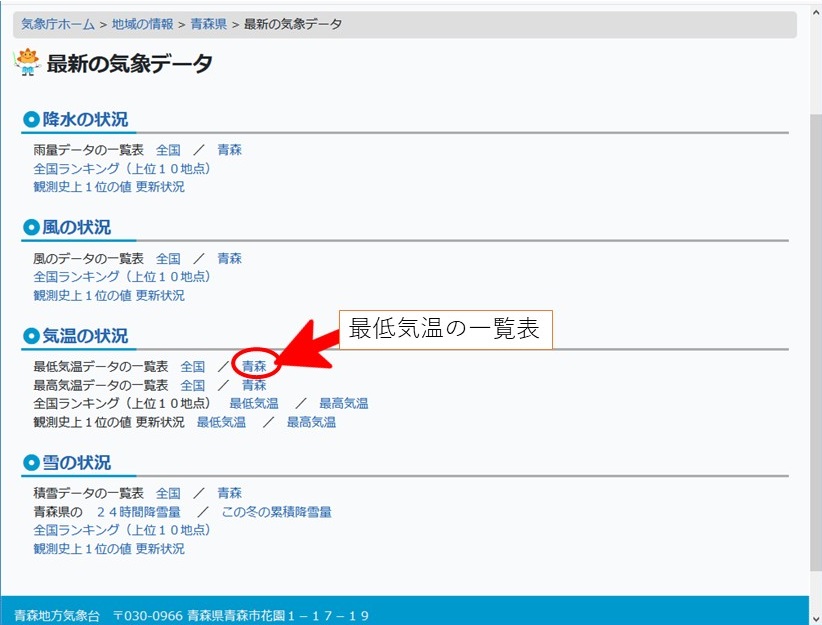The width and height of the screenshot is (822, 625).
Task: Click the 雨量データの一覧表 label
Action: (x=89, y=150)
